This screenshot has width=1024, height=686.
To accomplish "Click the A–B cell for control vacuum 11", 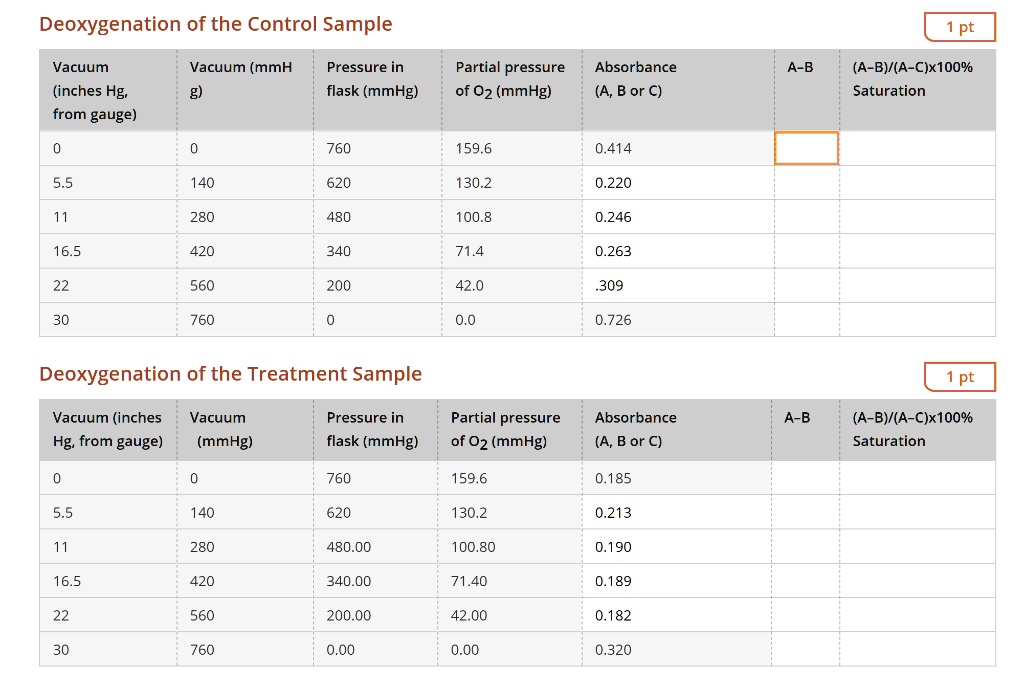I will point(806,216).
